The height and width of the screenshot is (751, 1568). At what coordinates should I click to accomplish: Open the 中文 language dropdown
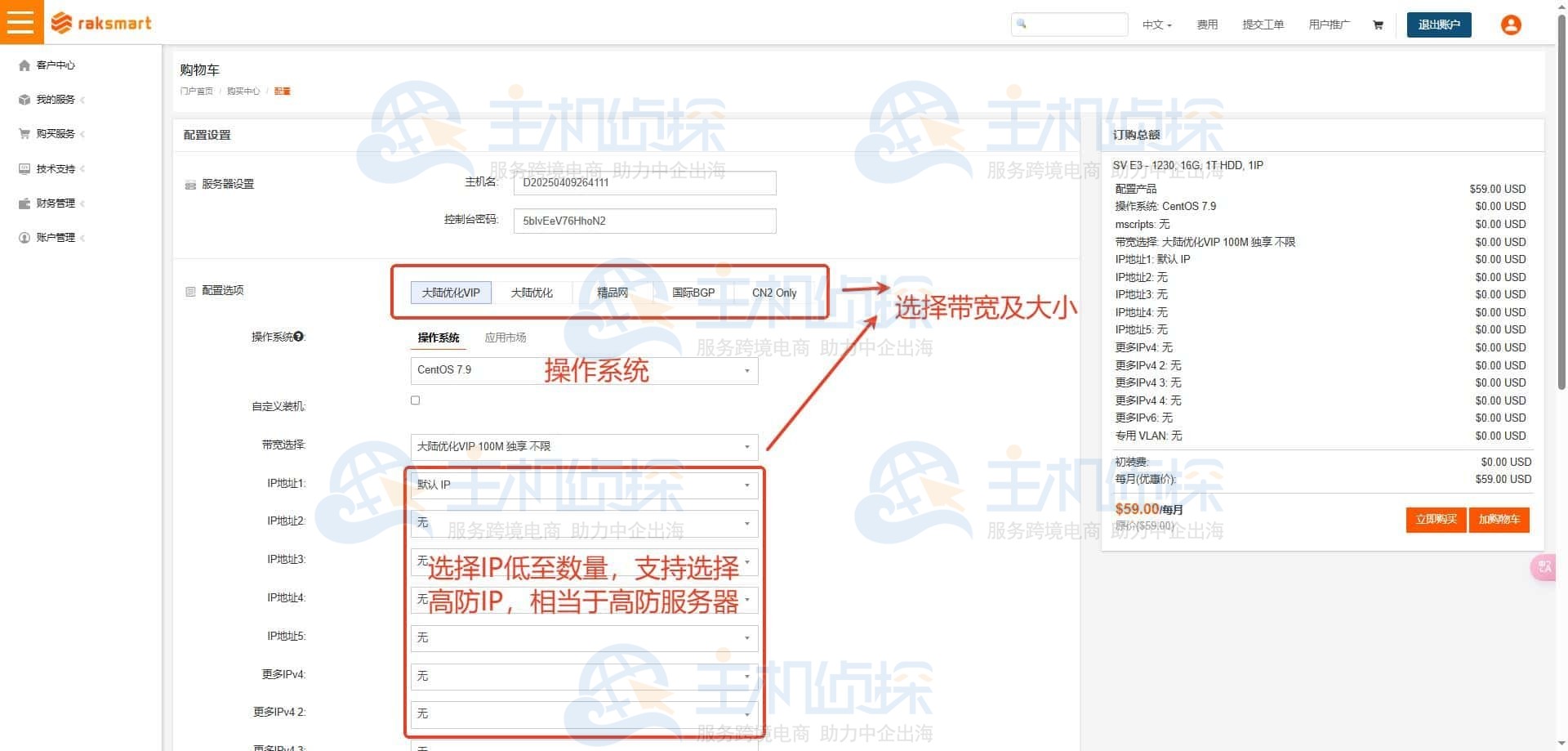click(x=1156, y=25)
